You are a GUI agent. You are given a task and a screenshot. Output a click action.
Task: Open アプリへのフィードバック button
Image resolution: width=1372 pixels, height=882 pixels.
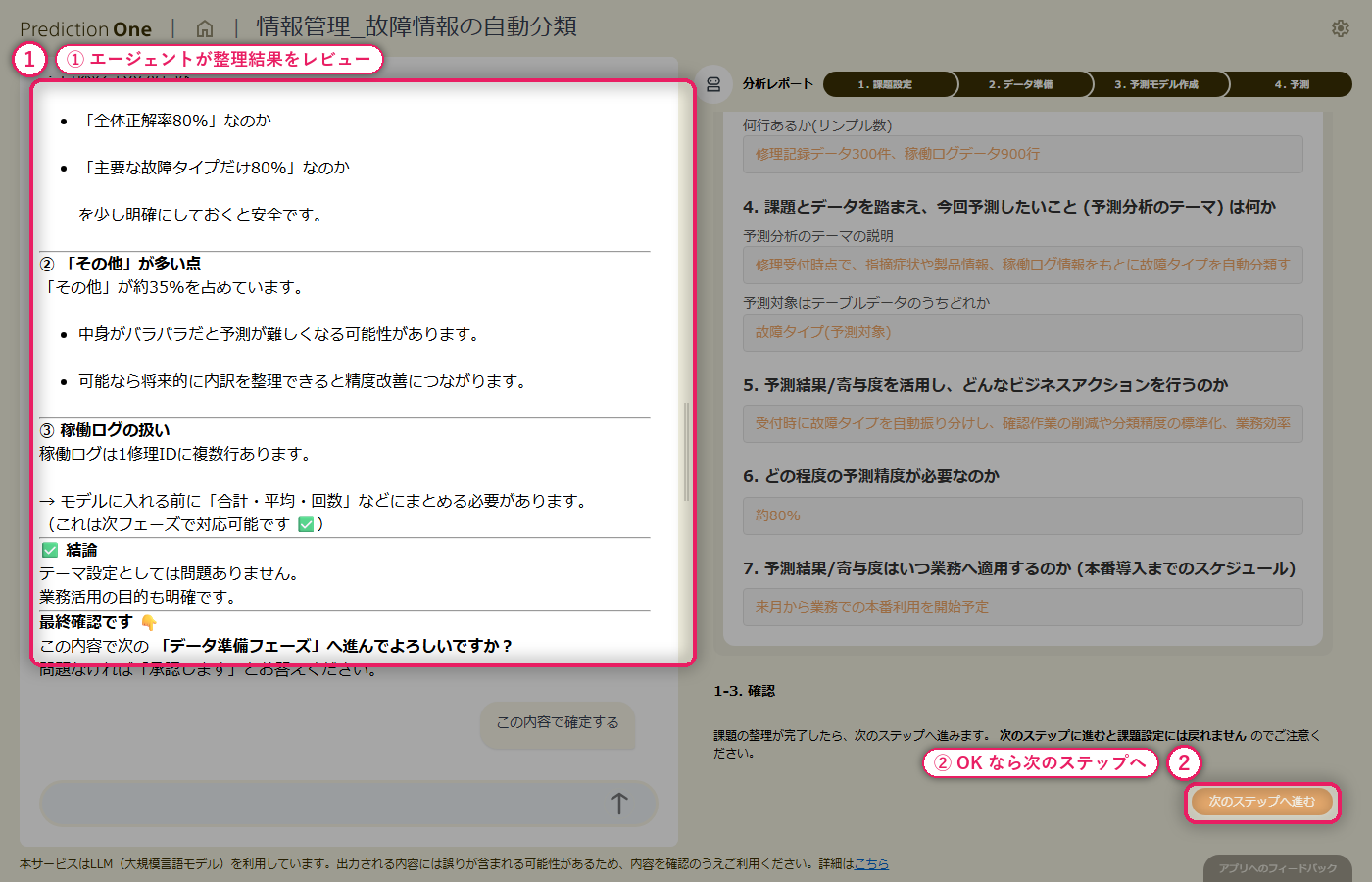pos(1278,868)
